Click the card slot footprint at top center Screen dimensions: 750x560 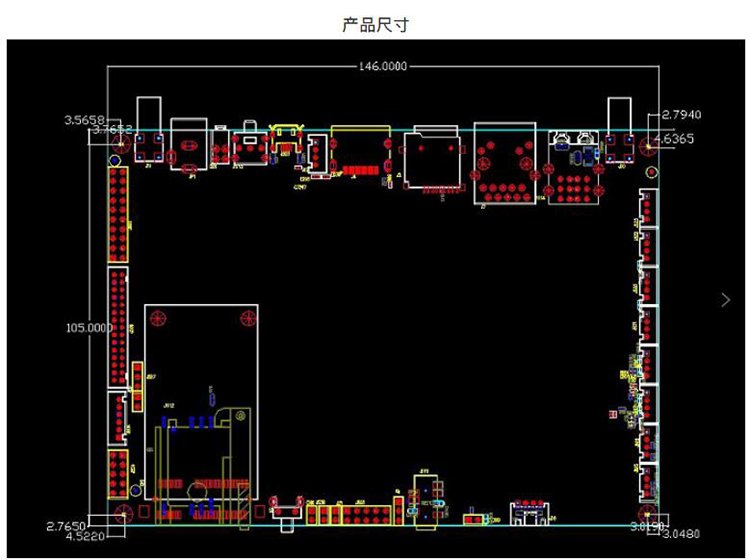click(430, 160)
